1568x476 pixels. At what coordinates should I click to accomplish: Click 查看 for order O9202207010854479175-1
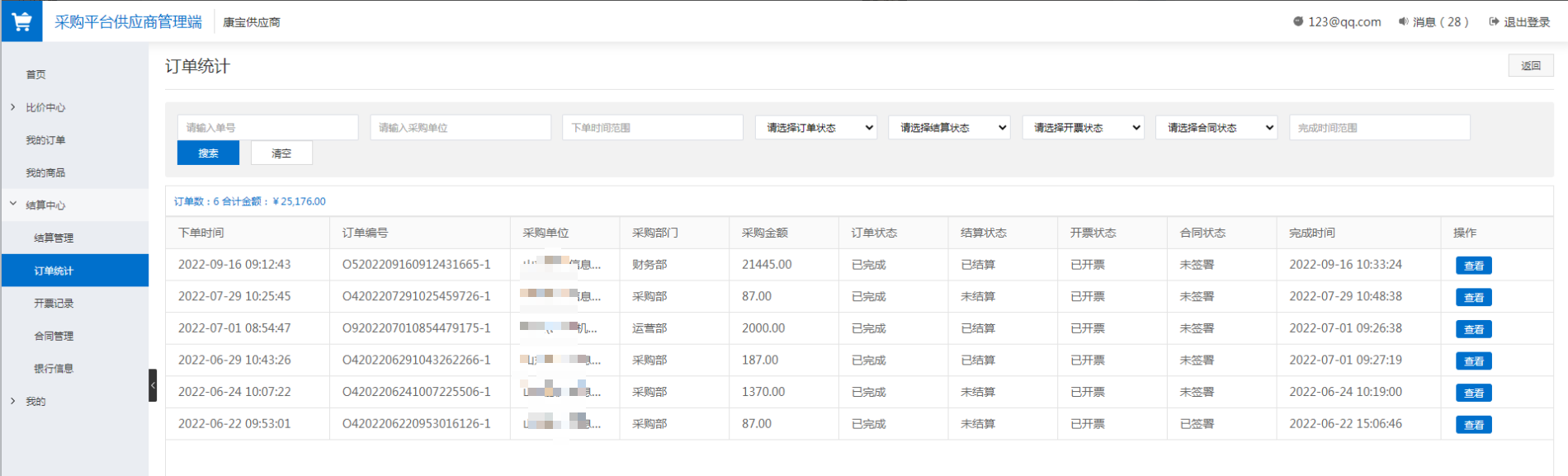1474,329
